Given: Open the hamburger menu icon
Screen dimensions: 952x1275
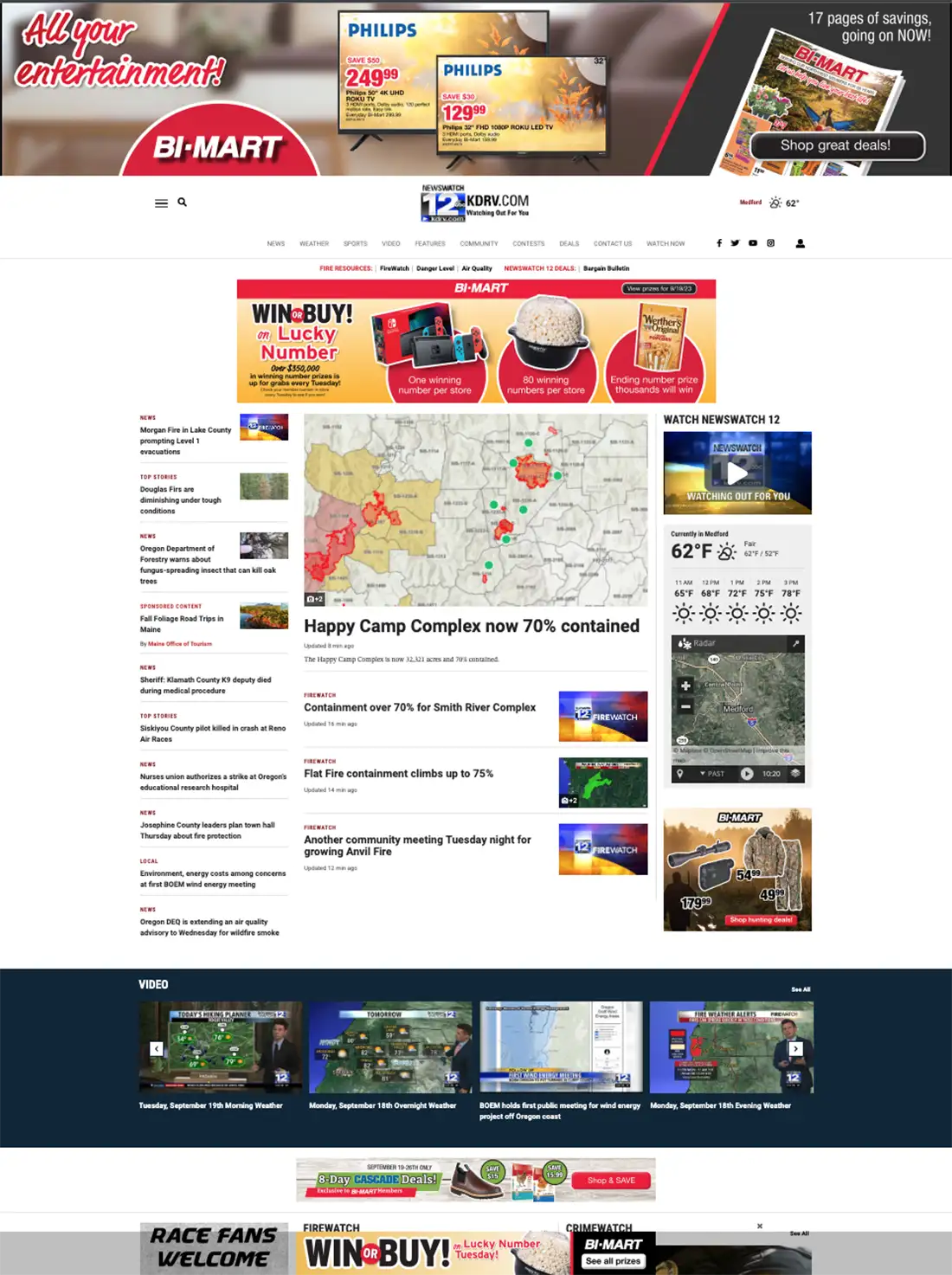Looking at the screenshot, I should tap(161, 203).
